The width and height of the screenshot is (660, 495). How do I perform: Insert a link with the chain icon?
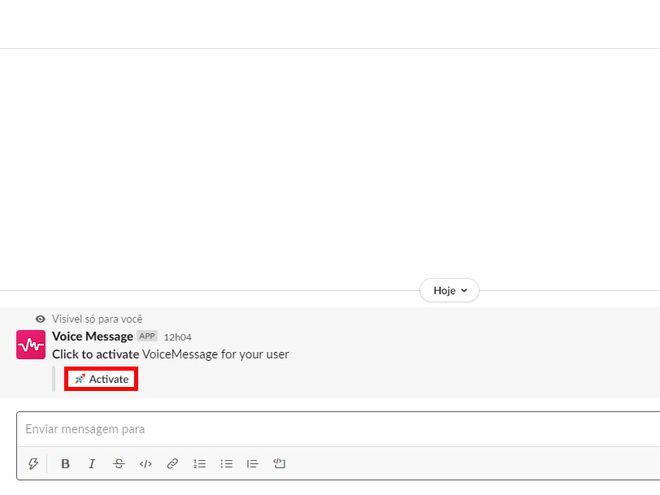click(173, 464)
